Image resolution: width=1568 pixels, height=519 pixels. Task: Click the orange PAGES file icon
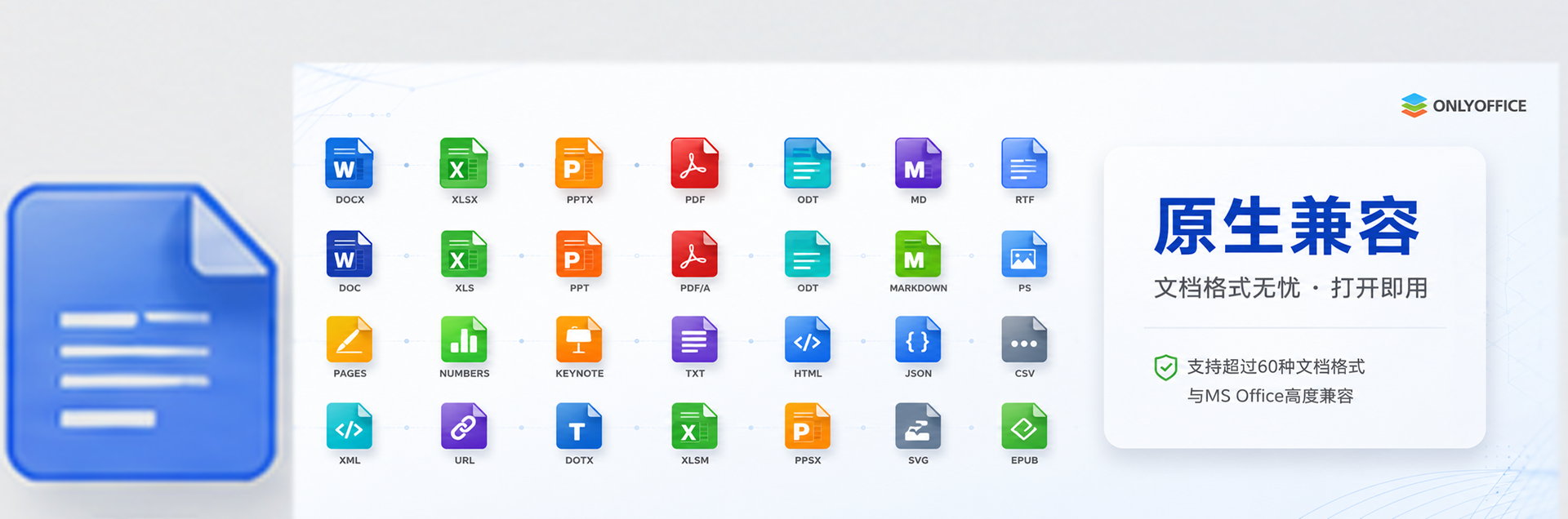pos(350,339)
